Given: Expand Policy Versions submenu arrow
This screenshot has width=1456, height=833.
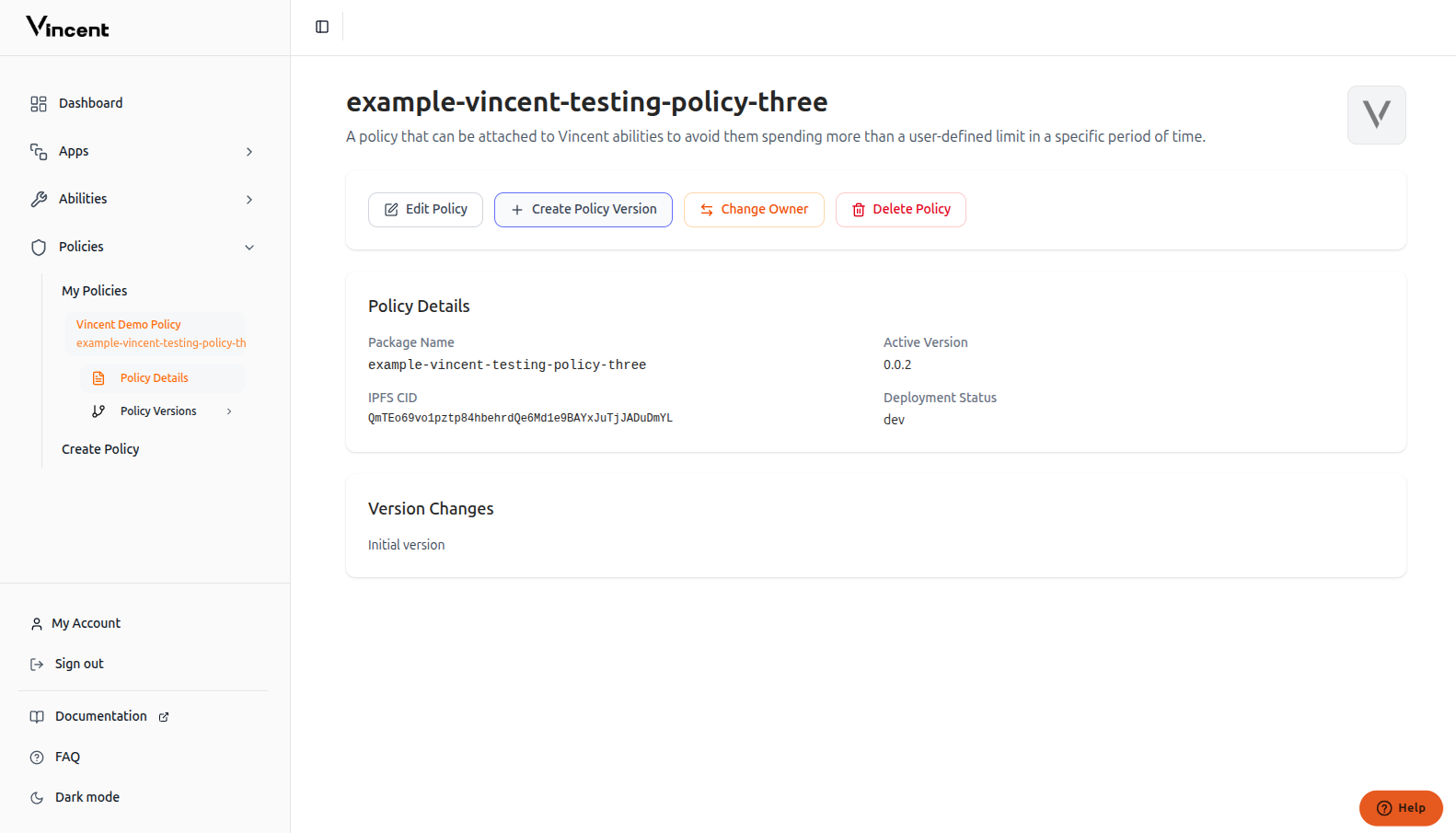Looking at the screenshot, I should click(x=229, y=411).
